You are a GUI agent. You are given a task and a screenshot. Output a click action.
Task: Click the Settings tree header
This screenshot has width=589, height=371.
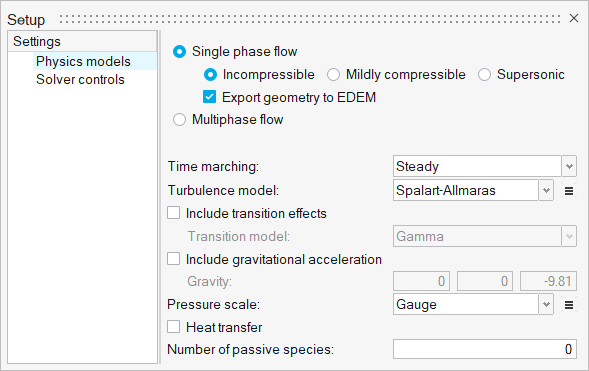pos(82,41)
